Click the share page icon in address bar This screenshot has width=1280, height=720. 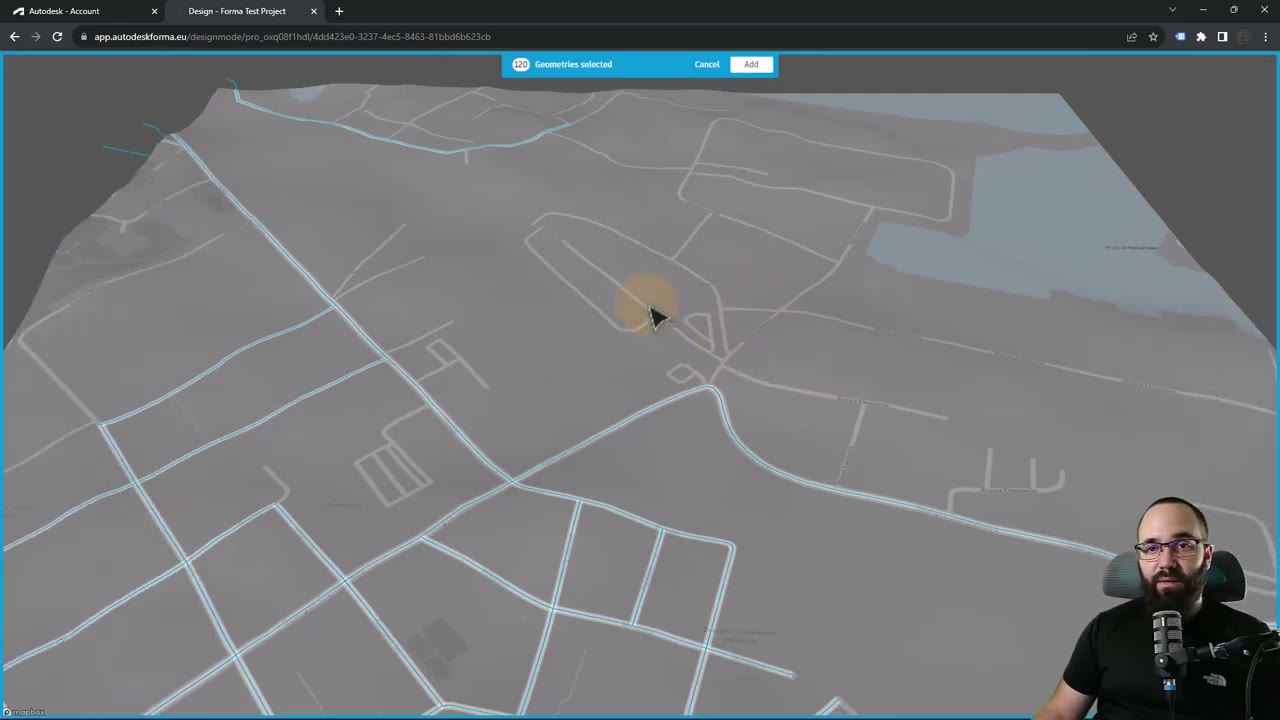(1132, 37)
